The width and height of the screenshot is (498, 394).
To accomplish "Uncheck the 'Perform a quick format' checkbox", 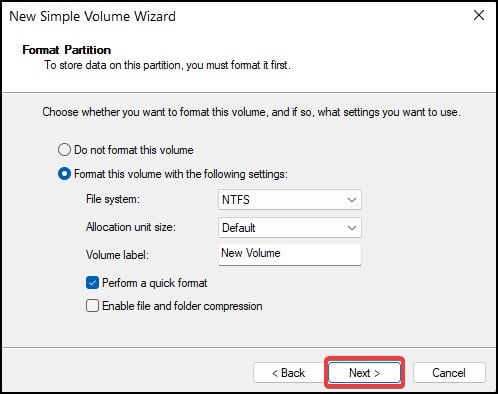I will pos(92,283).
